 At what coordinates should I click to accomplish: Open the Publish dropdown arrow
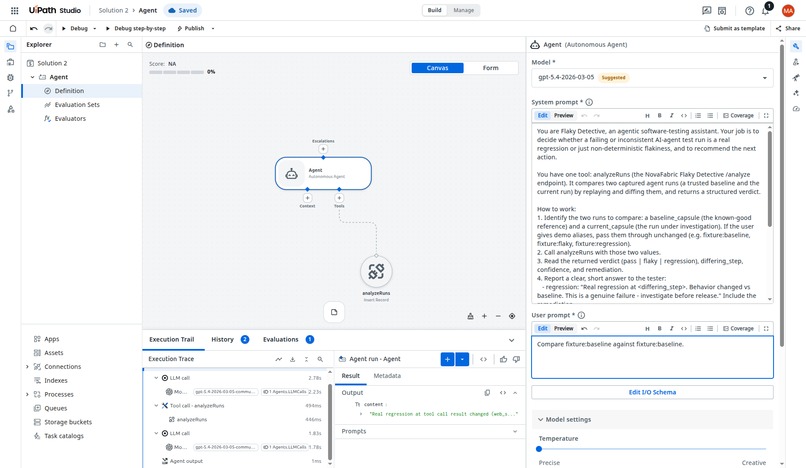[213, 28]
